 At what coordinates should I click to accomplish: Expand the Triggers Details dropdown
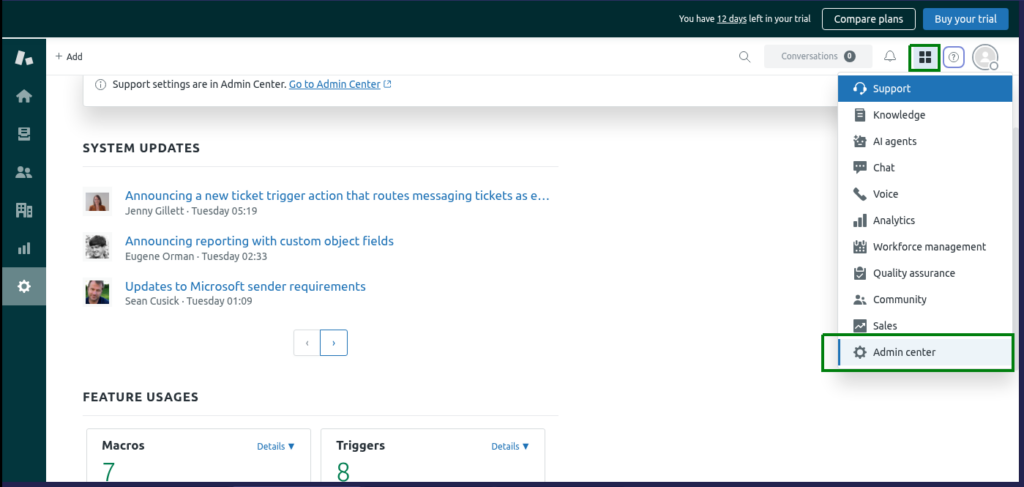pyautogui.click(x=510, y=447)
